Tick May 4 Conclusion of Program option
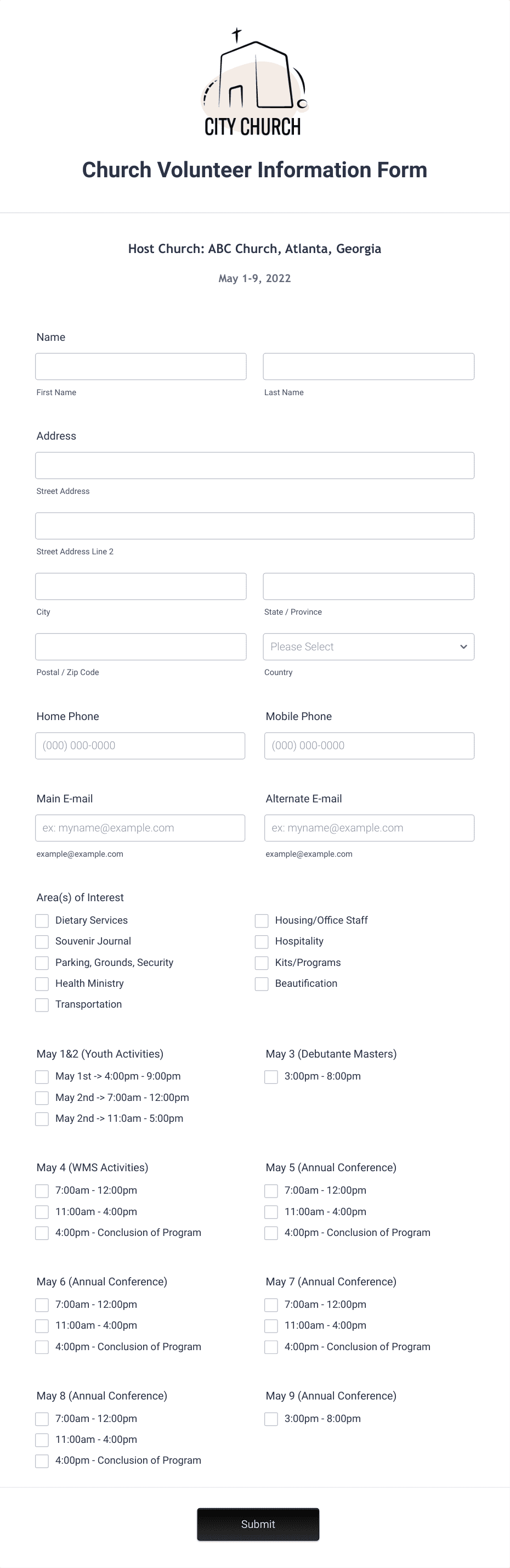The width and height of the screenshot is (510, 1568). [x=42, y=1233]
